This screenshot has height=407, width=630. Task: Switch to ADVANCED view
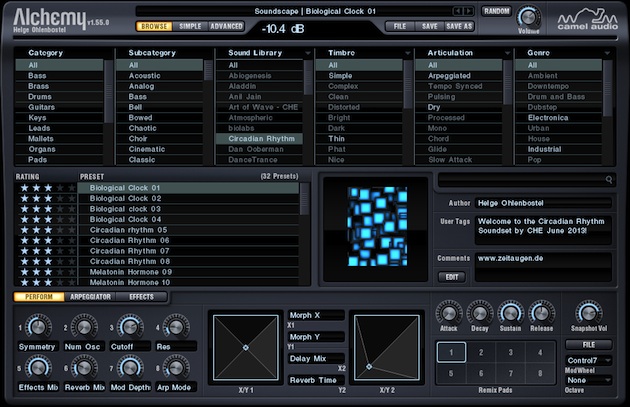coord(226,26)
